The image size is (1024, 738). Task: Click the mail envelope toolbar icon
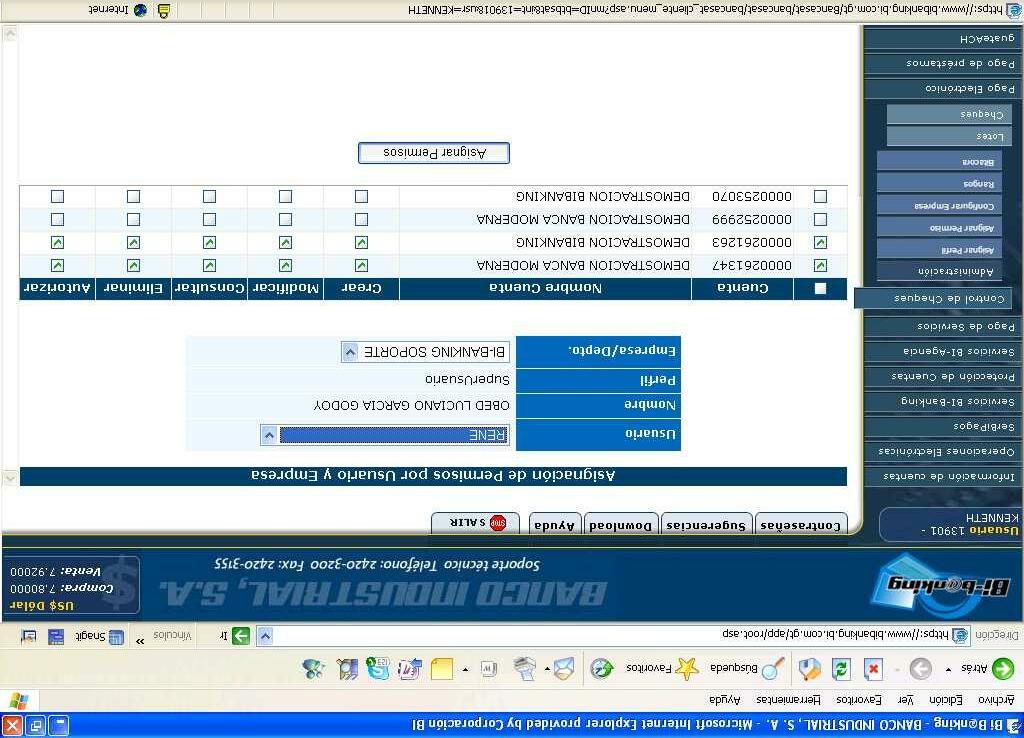point(564,669)
